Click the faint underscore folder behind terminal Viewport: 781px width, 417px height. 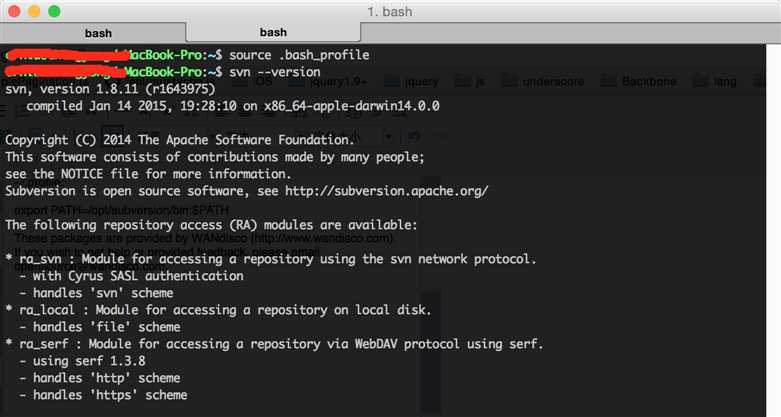[543, 81]
